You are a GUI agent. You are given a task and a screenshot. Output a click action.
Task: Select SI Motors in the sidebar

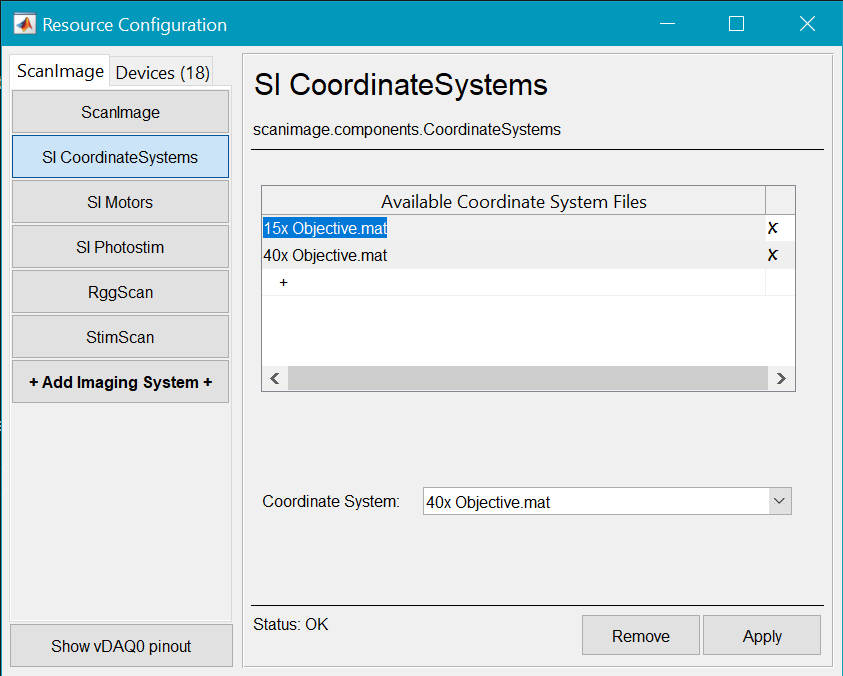coord(120,202)
